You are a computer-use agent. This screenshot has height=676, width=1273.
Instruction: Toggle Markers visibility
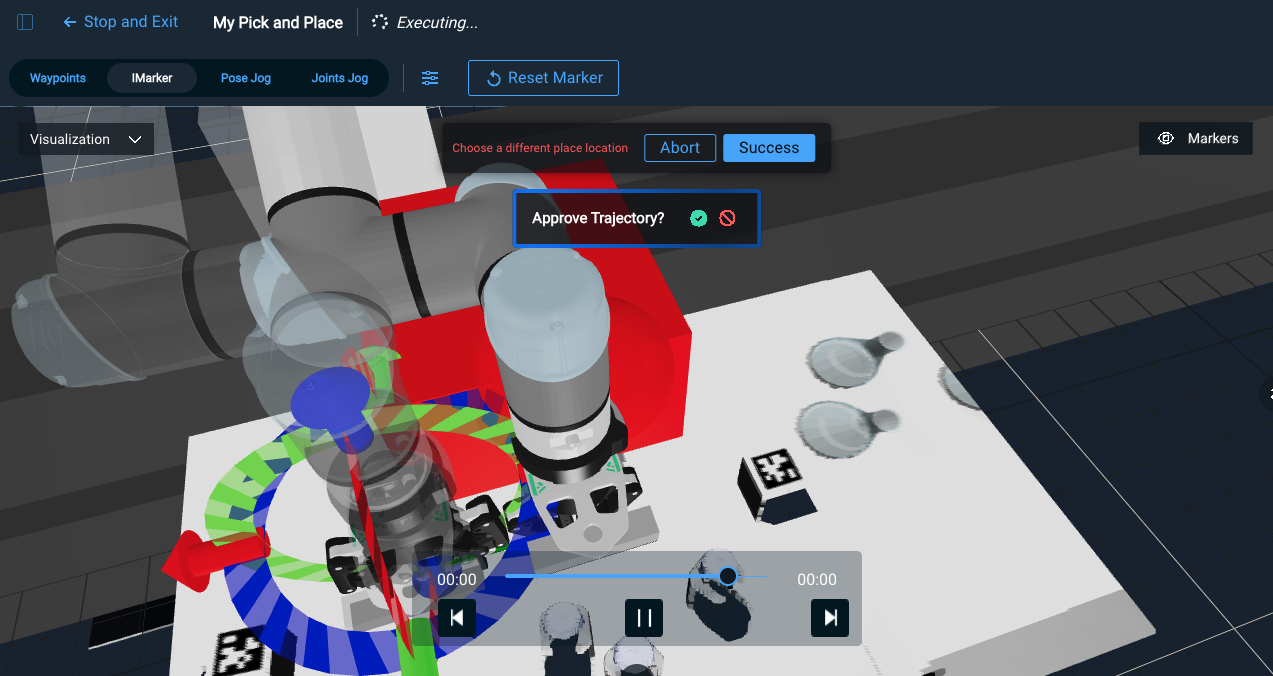(1196, 139)
